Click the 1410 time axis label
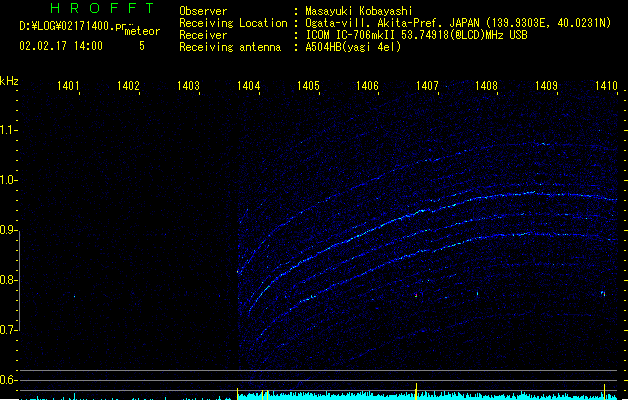Viewport: 629px width, 400px height. click(606, 86)
